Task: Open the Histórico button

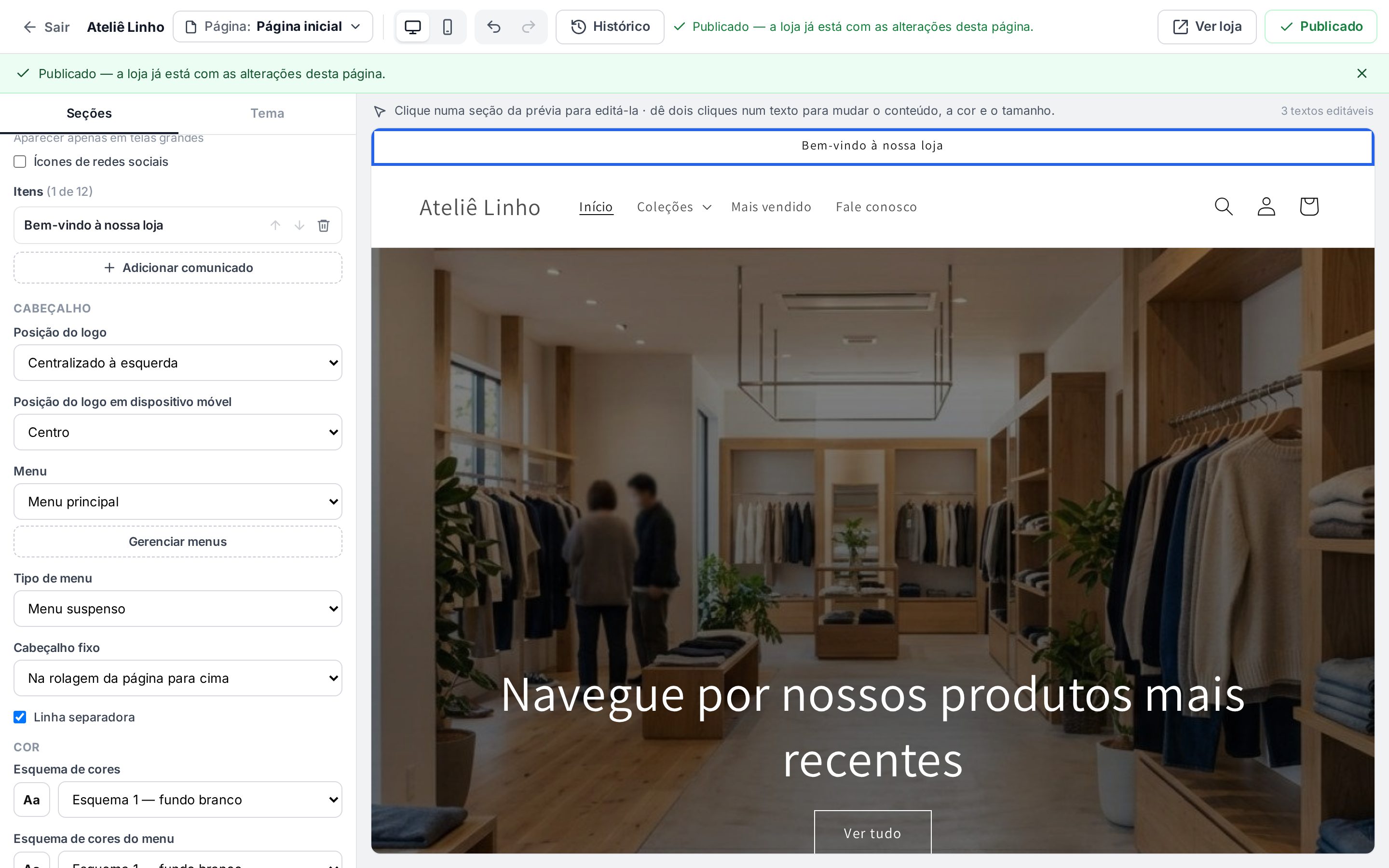Action: [610, 27]
